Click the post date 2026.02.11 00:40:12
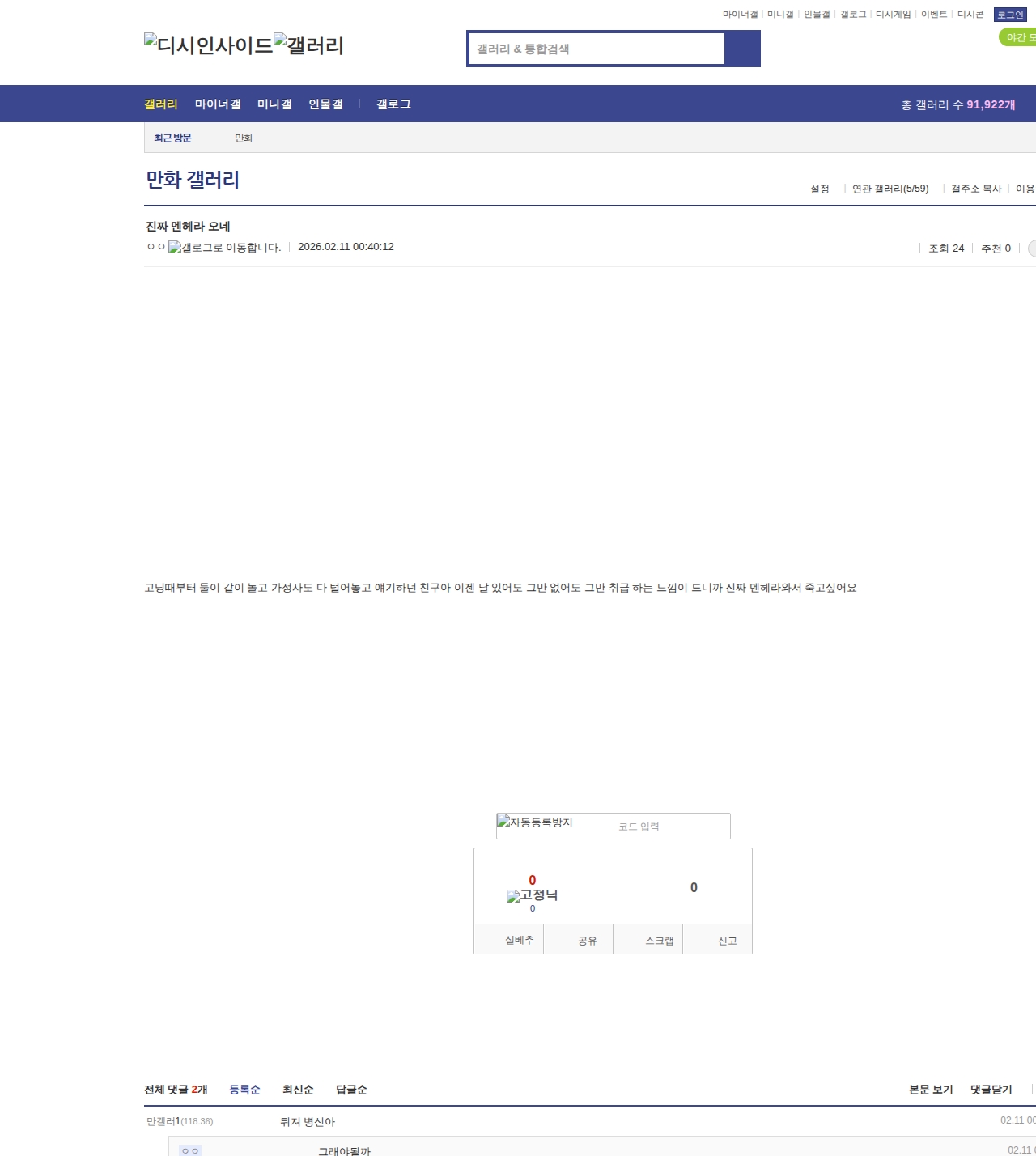The width and height of the screenshot is (1036, 1156). (346, 246)
